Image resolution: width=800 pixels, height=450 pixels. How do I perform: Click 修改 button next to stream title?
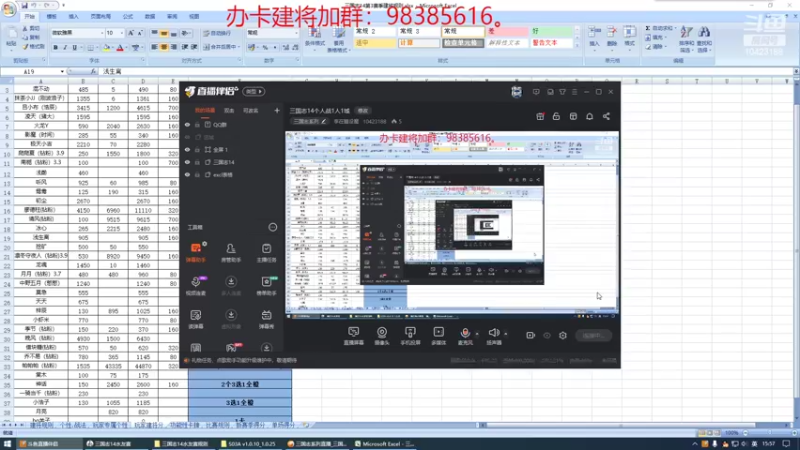363,111
